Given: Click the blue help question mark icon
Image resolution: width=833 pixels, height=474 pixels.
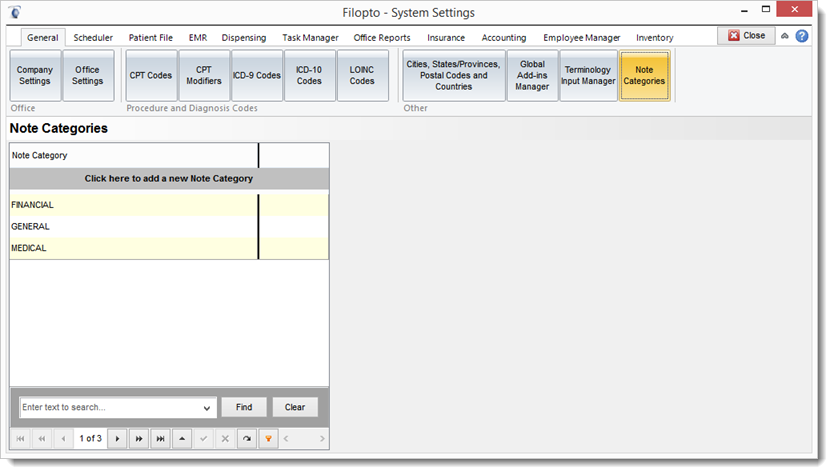Looking at the screenshot, I should (802, 36).
